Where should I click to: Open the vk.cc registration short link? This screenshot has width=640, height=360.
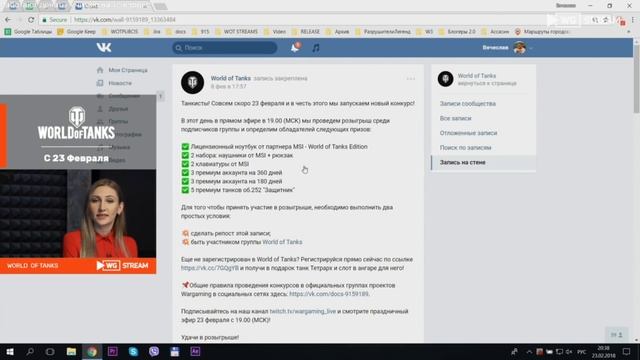click(x=210, y=268)
